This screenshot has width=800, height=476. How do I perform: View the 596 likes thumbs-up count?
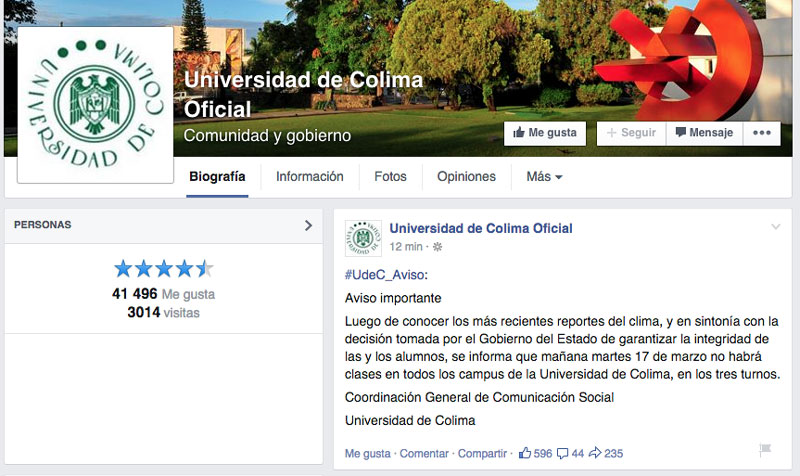point(535,453)
